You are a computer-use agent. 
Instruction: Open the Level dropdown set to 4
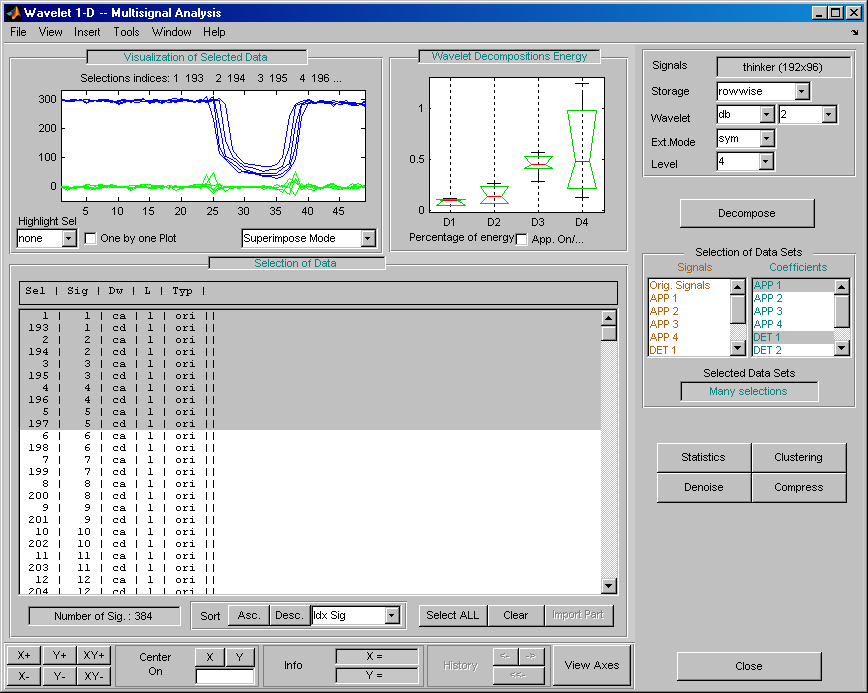pos(765,162)
